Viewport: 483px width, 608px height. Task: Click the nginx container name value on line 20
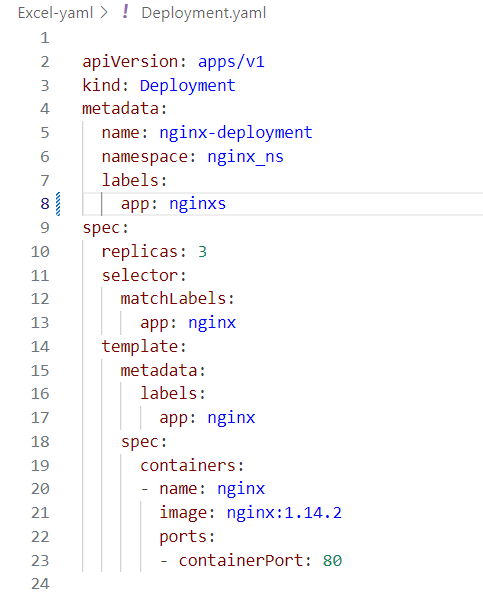click(241, 489)
